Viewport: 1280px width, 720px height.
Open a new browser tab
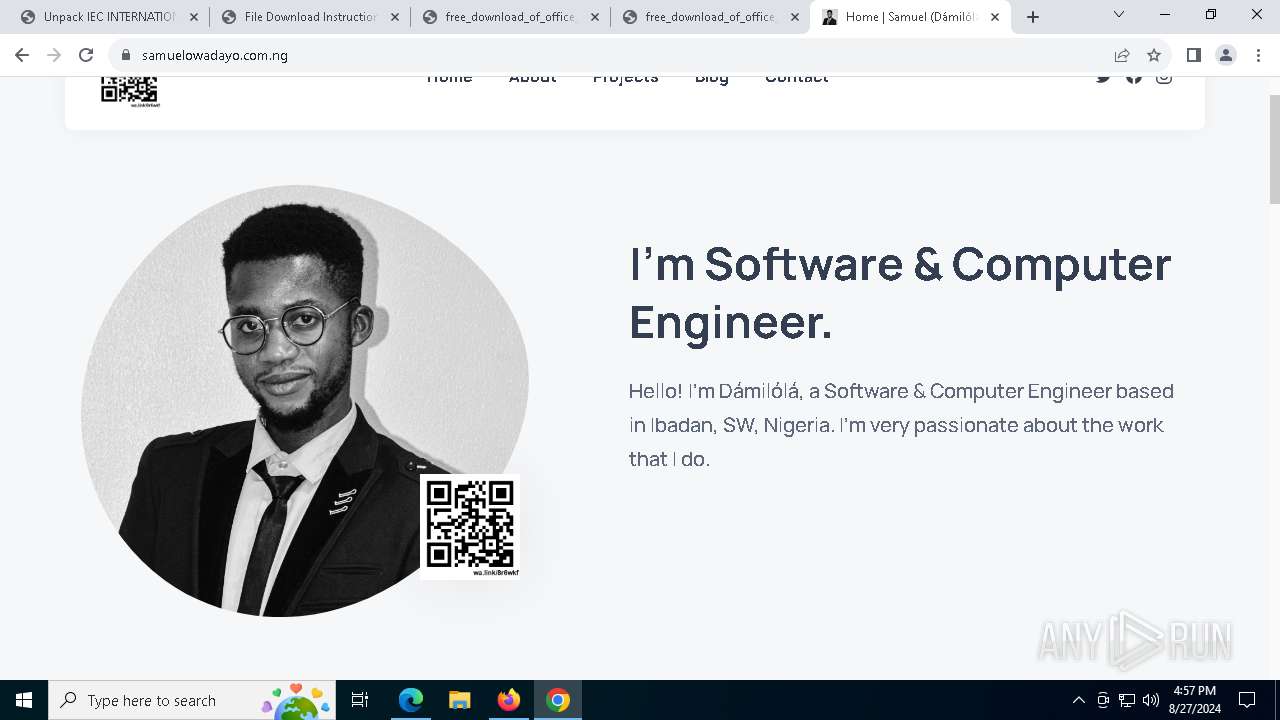pos(1033,17)
